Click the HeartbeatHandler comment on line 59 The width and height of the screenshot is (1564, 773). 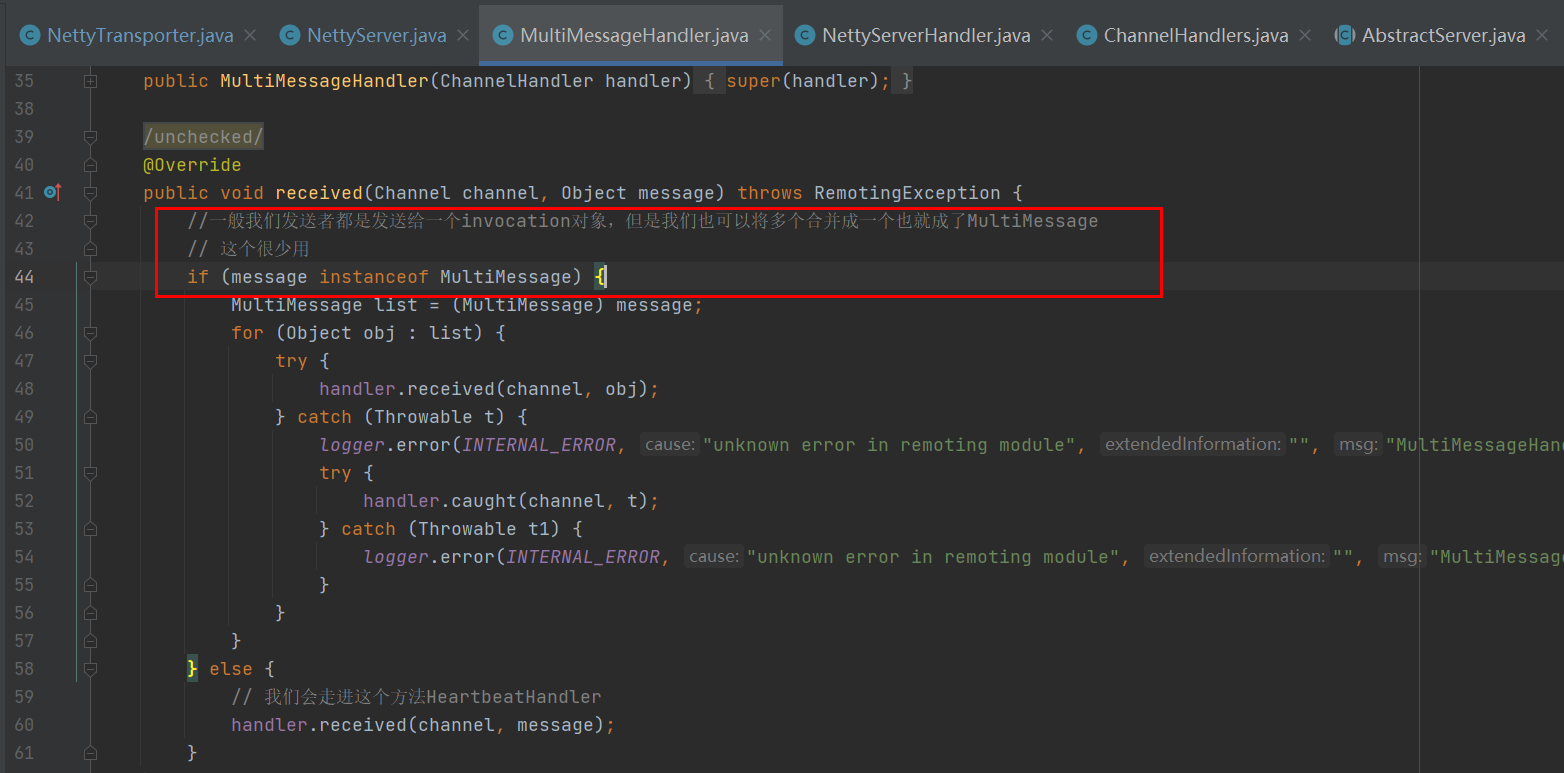[x=416, y=697]
